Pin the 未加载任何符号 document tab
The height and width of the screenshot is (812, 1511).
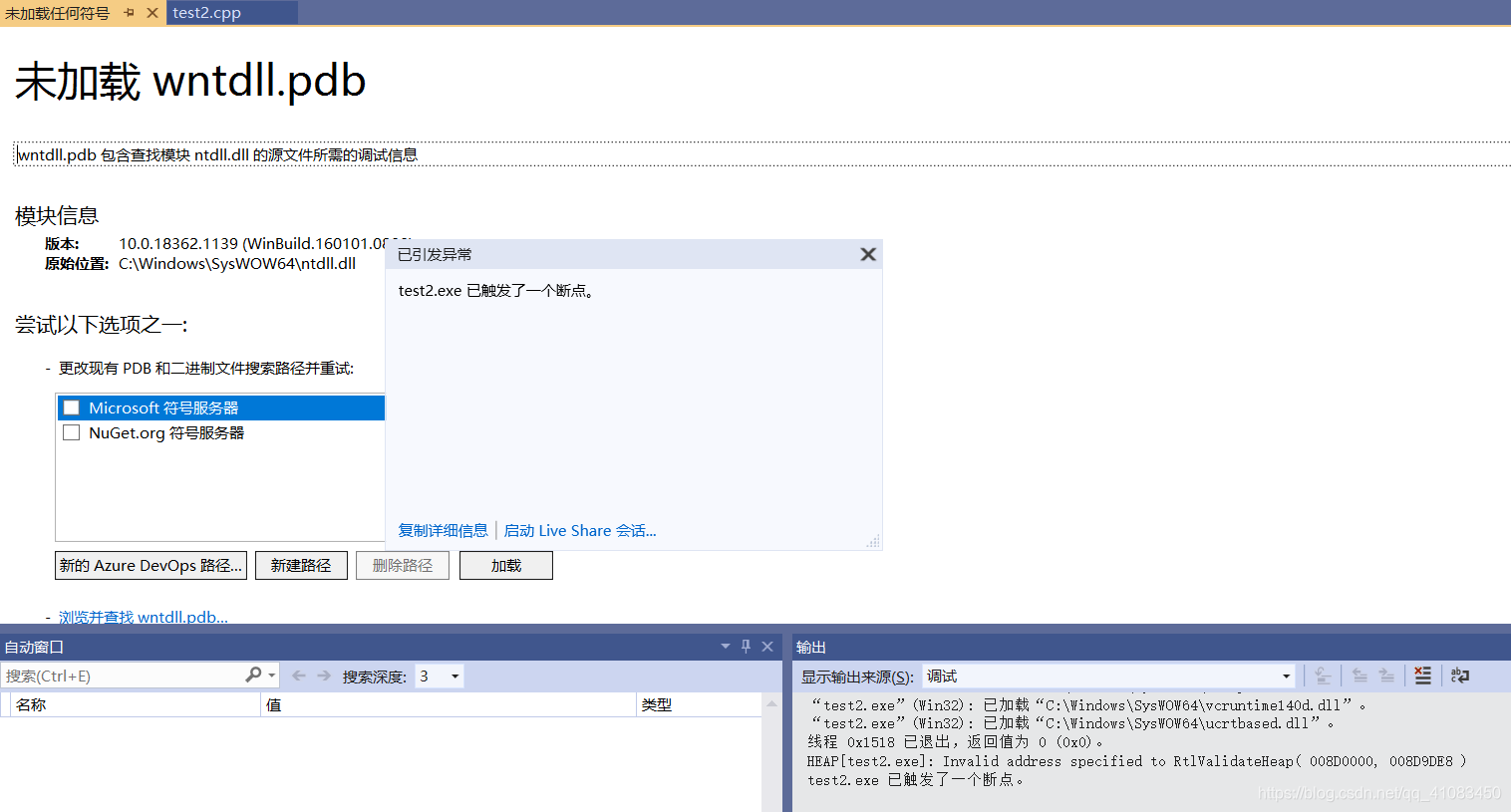pos(130,13)
